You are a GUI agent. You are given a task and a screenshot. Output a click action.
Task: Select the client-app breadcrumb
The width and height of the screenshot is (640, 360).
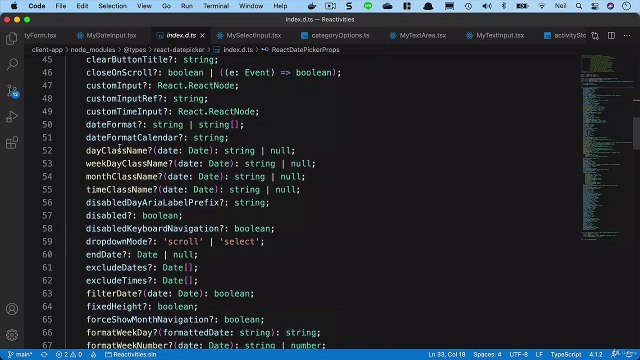coord(47,50)
